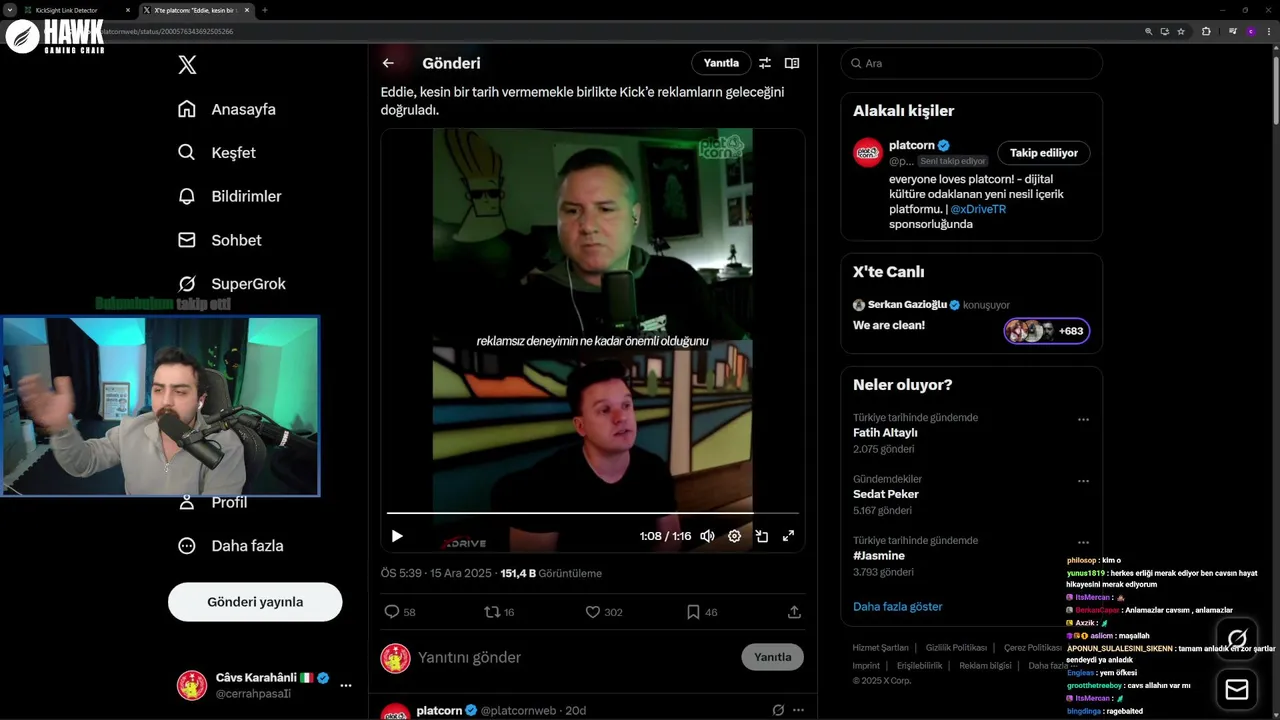This screenshot has width=1280, height=720.
Task: Expand video to fullscreen
Action: click(788, 536)
